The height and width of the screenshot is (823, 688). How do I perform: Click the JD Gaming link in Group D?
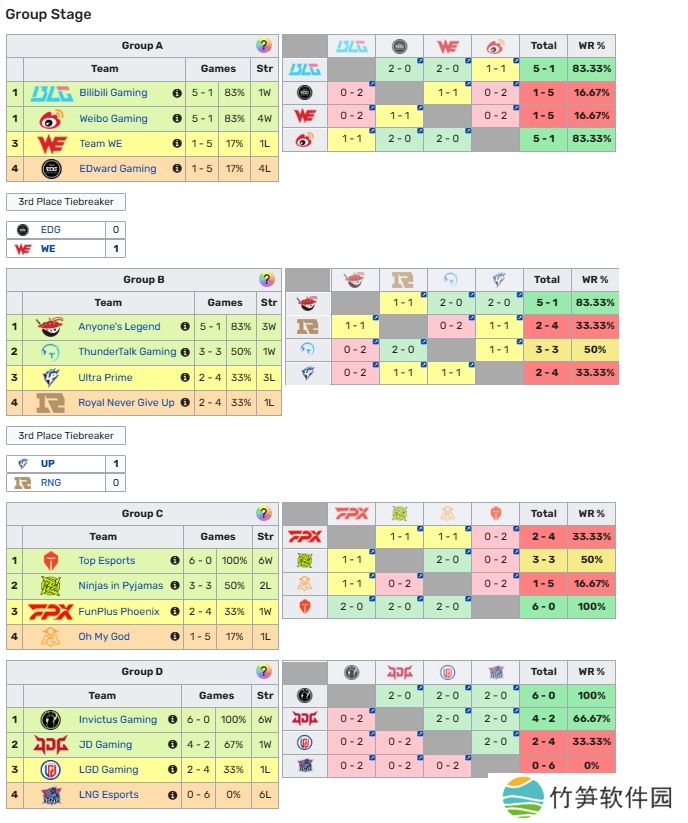pos(105,745)
